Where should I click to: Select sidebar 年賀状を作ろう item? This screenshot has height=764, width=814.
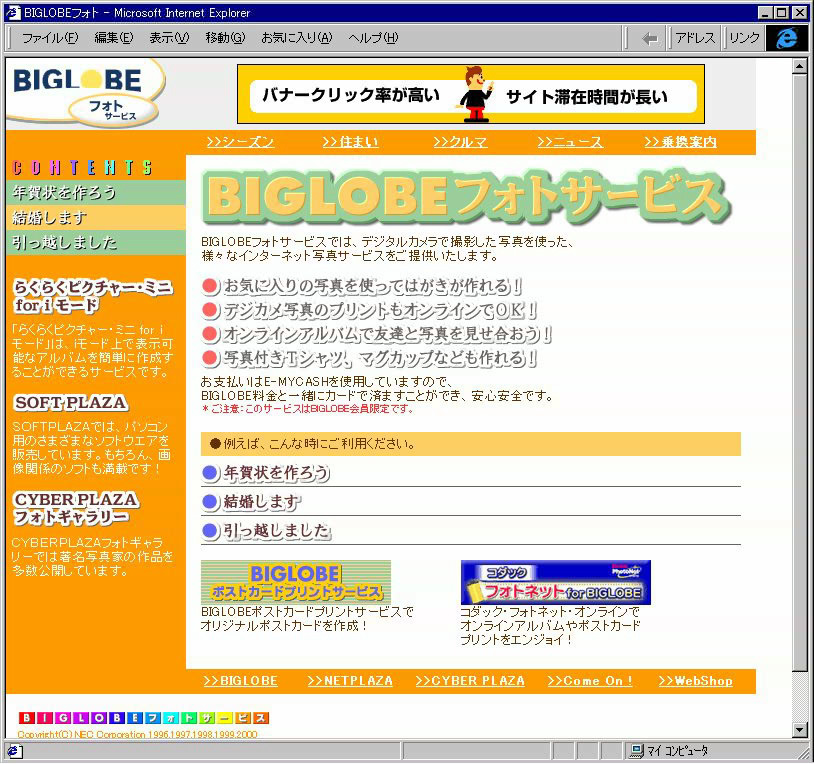96,193
